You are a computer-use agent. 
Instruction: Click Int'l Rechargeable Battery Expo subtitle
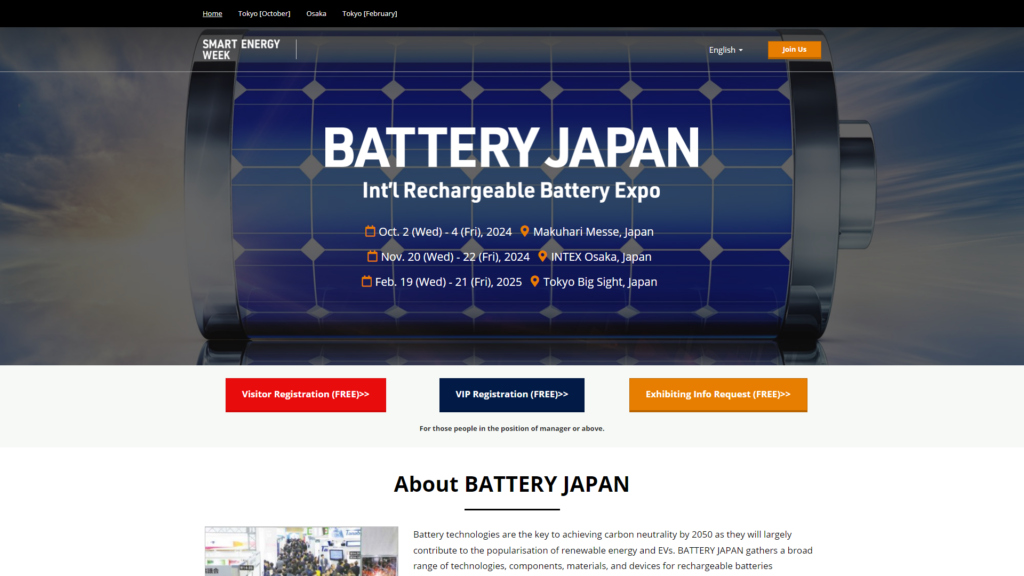click(x=511, y=190)
